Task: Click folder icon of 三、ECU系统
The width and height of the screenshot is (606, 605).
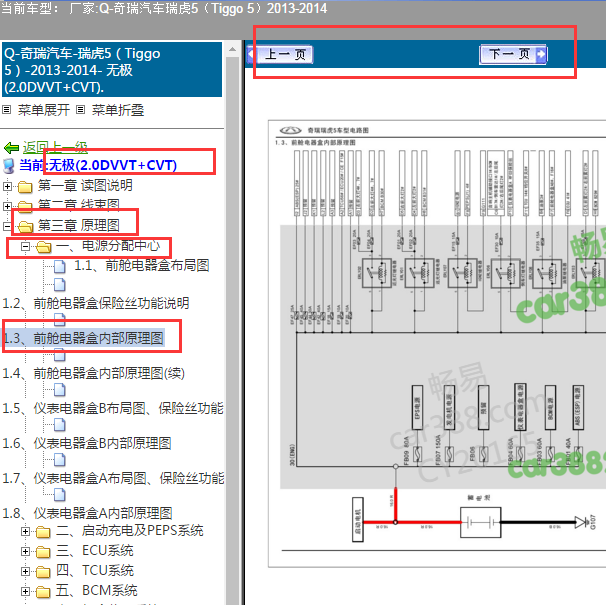Action: point(43,552)
